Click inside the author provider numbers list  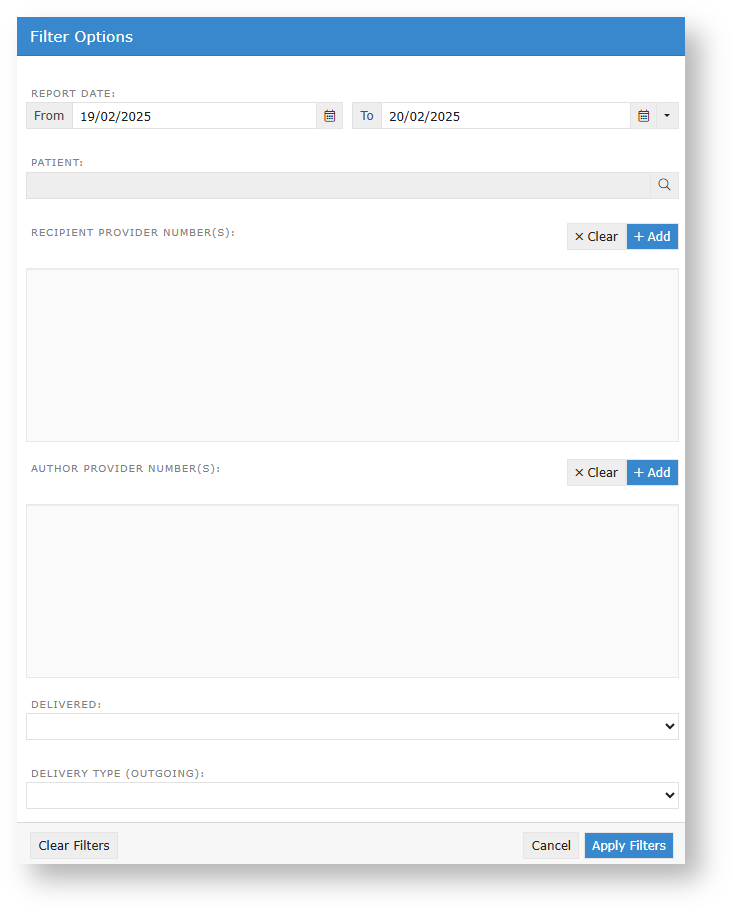[x=352, y=591]
